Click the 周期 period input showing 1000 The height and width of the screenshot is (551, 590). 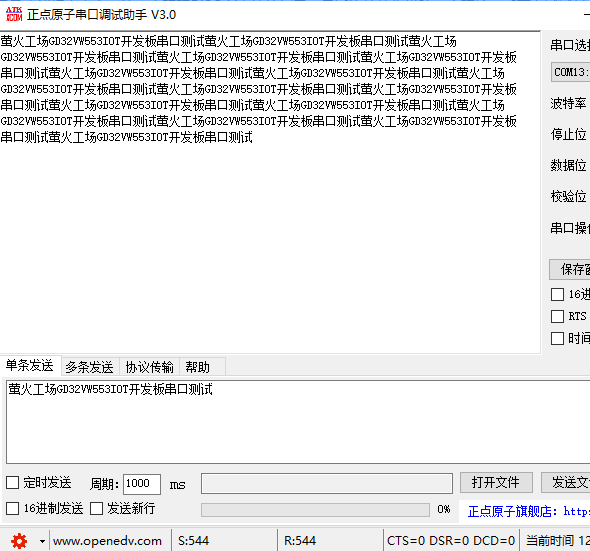click(142, 484)
